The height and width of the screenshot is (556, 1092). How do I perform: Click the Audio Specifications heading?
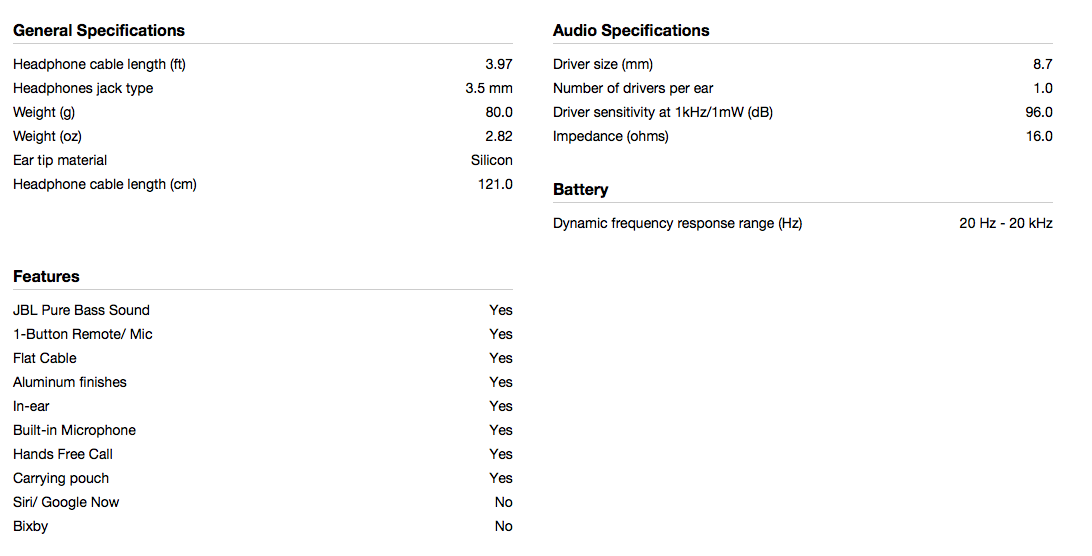[x=631, y=31]
